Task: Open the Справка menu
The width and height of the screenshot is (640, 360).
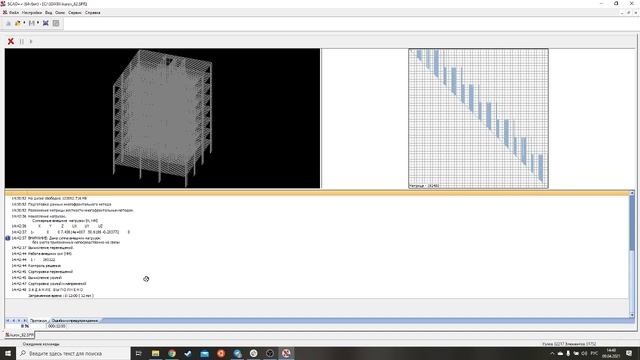Action: click(x=93, y=13)
